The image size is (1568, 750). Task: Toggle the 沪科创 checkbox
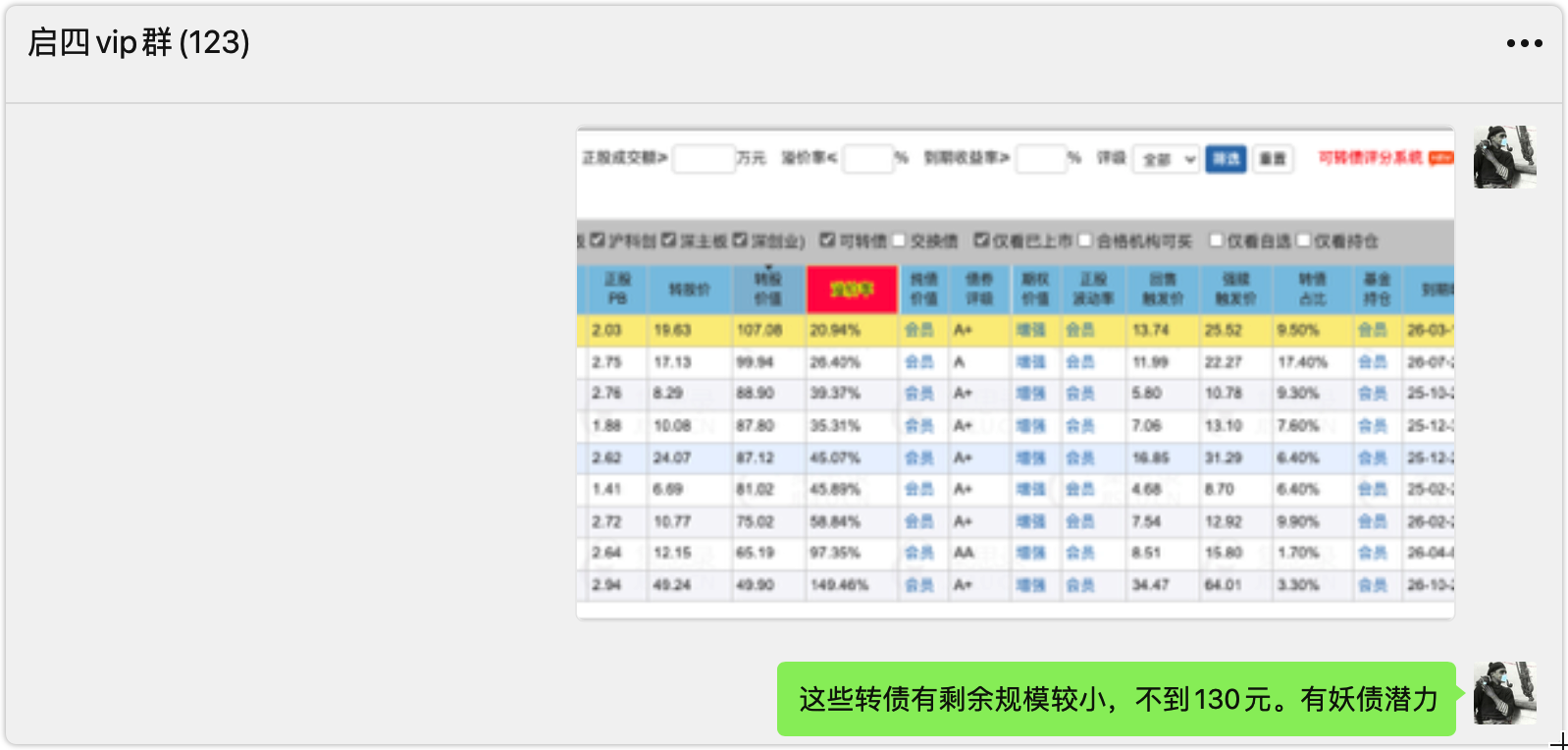click(x=598, y=241)
